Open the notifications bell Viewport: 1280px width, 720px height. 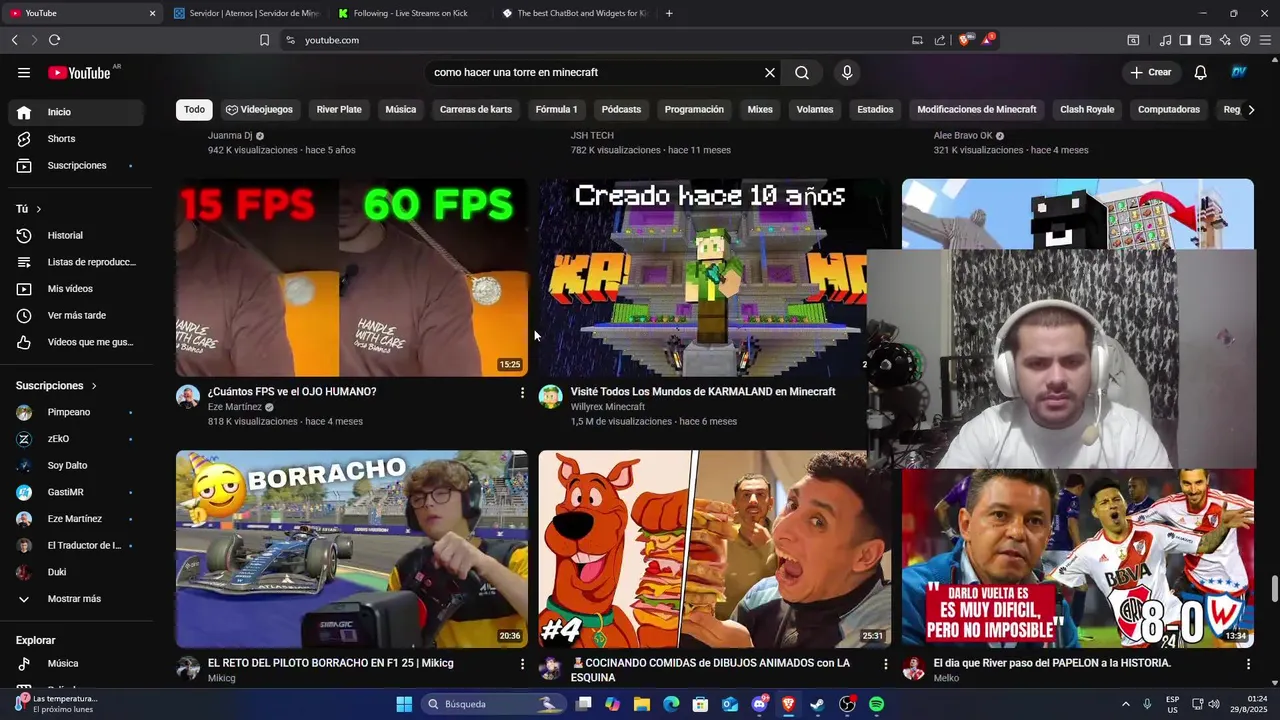pos(1201,72)
